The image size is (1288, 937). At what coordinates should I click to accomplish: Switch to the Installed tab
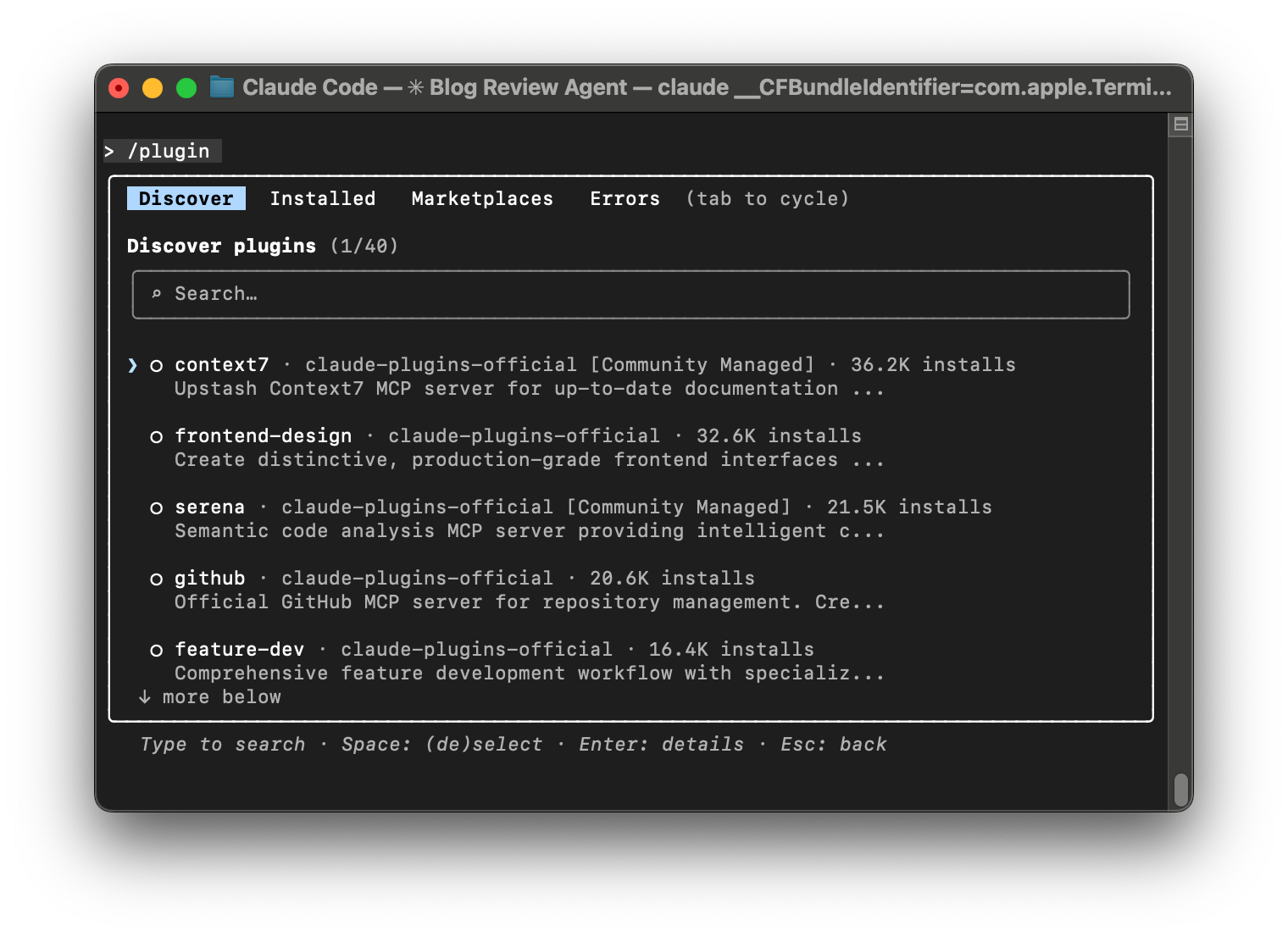point(323,198)
